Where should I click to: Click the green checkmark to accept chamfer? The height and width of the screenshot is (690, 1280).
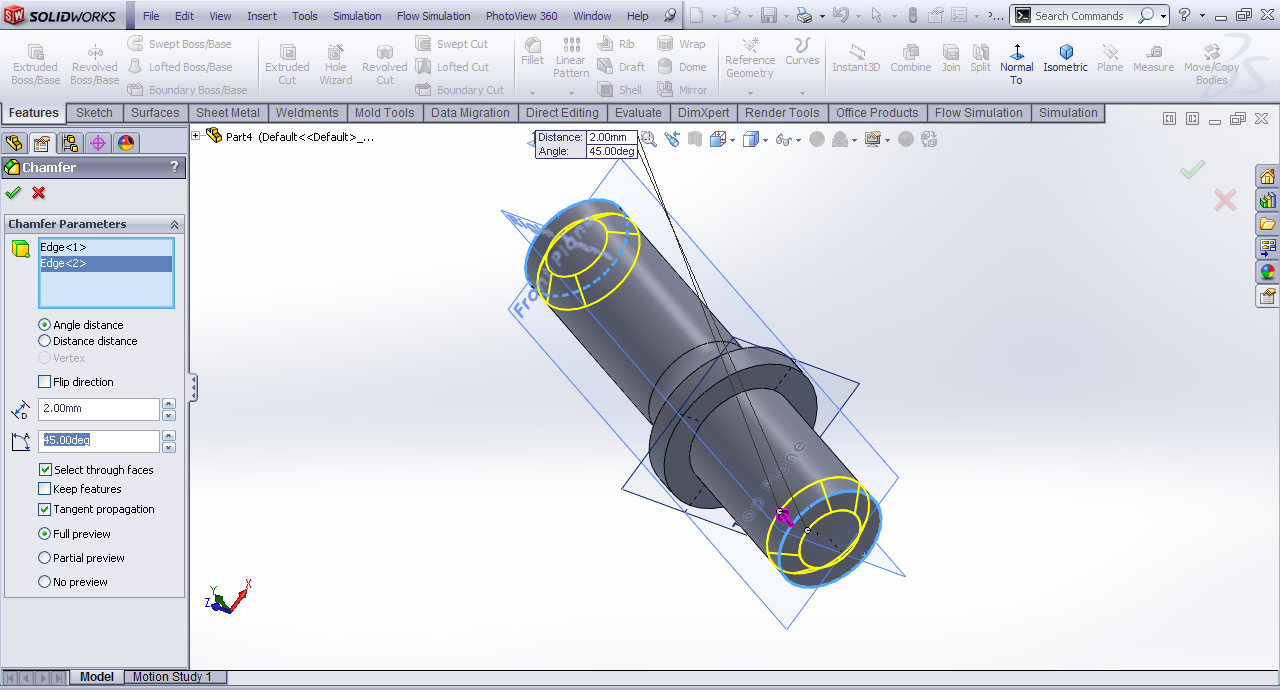coord(13,193)
